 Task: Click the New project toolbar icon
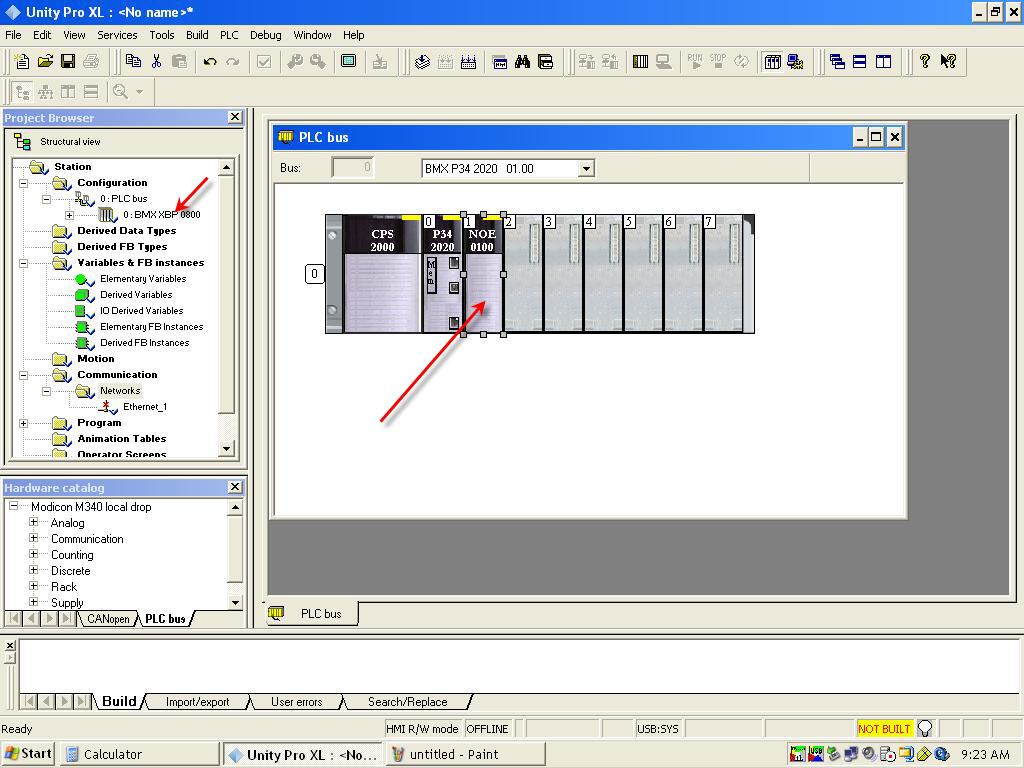click(22, 61)
